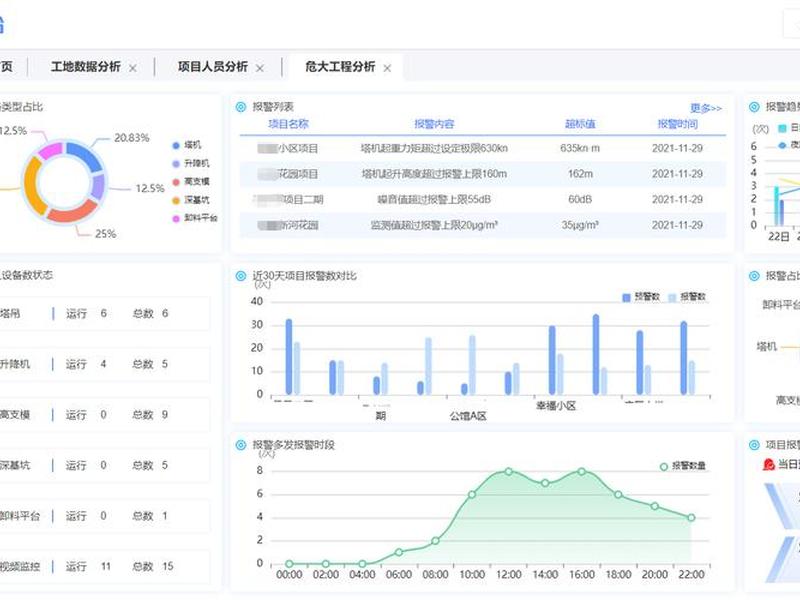The image size is (800, 600).
Task: Close the 项目人员分析 tab
Action: pyautogui.click(x=260, y=68)
